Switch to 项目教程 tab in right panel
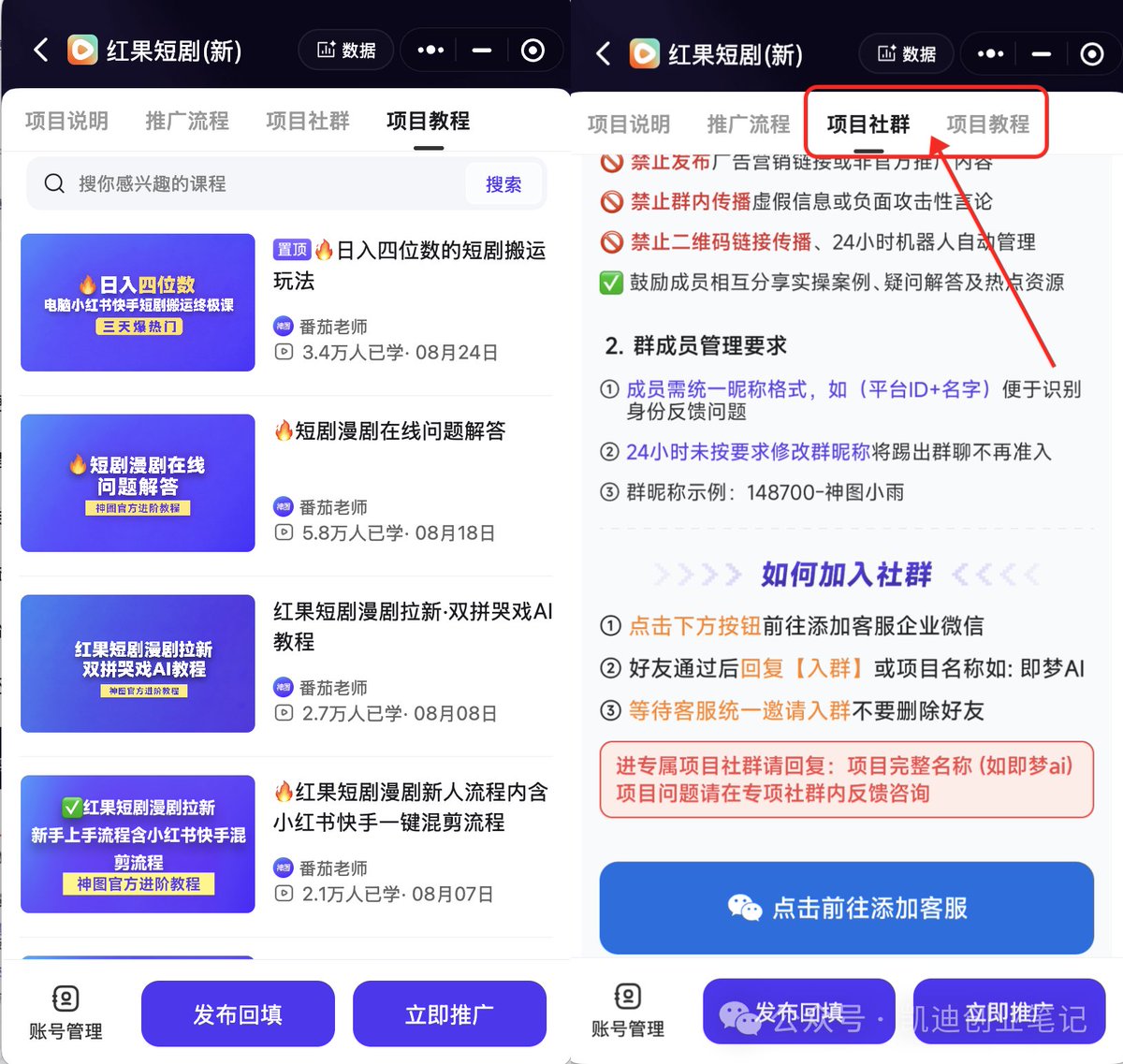Viewport: 1123px width, 1064px height. tap(988, 124)
